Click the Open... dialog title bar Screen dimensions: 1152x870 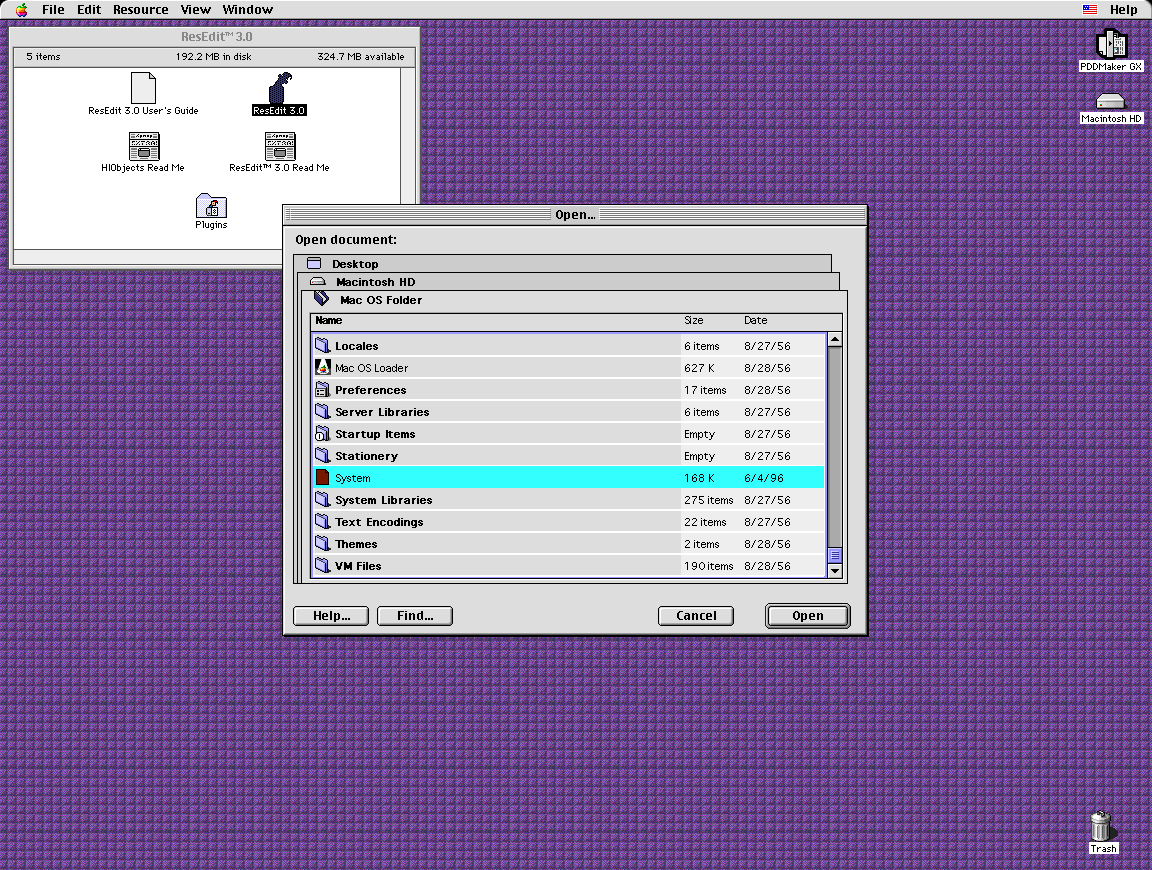click(575, 215)
